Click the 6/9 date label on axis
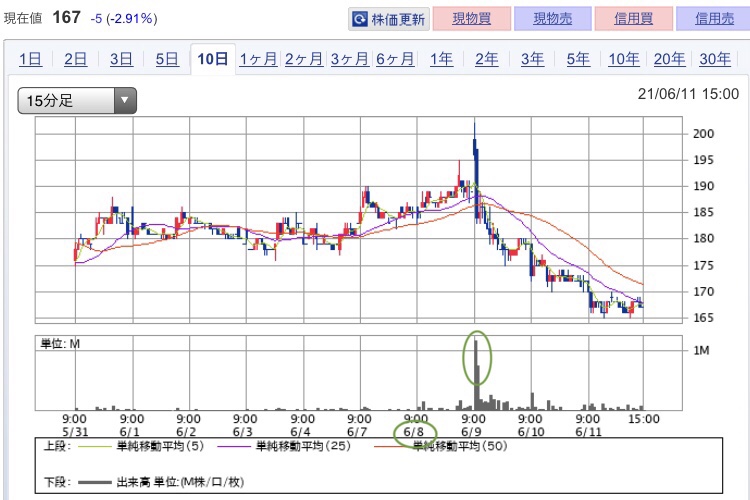This screenshot has height=500, width=750. [x=471, y=432]
